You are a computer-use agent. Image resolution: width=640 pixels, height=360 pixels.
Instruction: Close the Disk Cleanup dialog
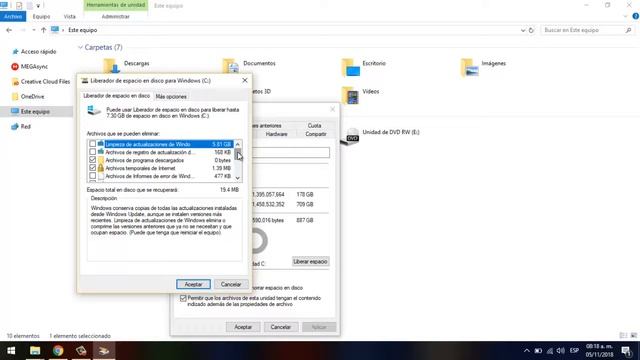[245, 80]
